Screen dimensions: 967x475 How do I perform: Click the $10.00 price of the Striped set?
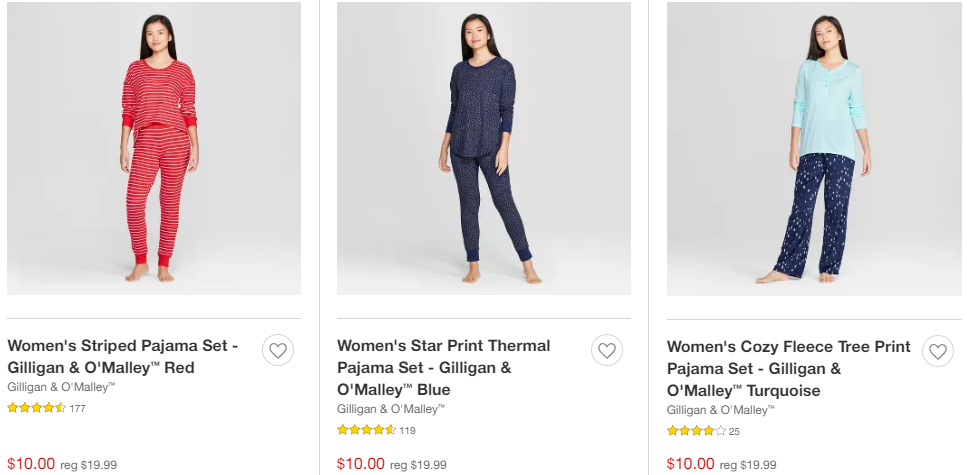(31, 463)
